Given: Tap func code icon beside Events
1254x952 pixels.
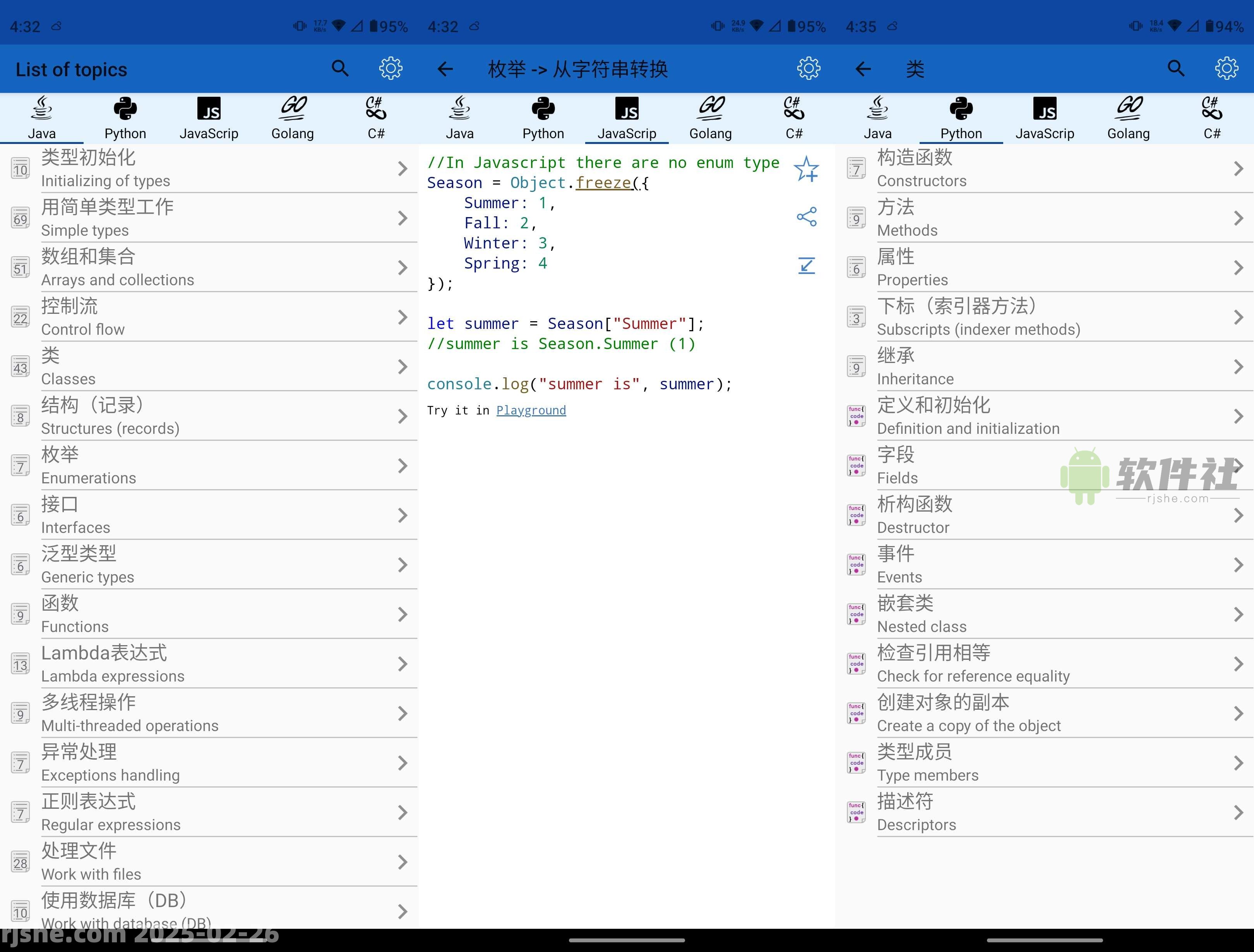Looking at the screenshot, I should tap(856, 565).
